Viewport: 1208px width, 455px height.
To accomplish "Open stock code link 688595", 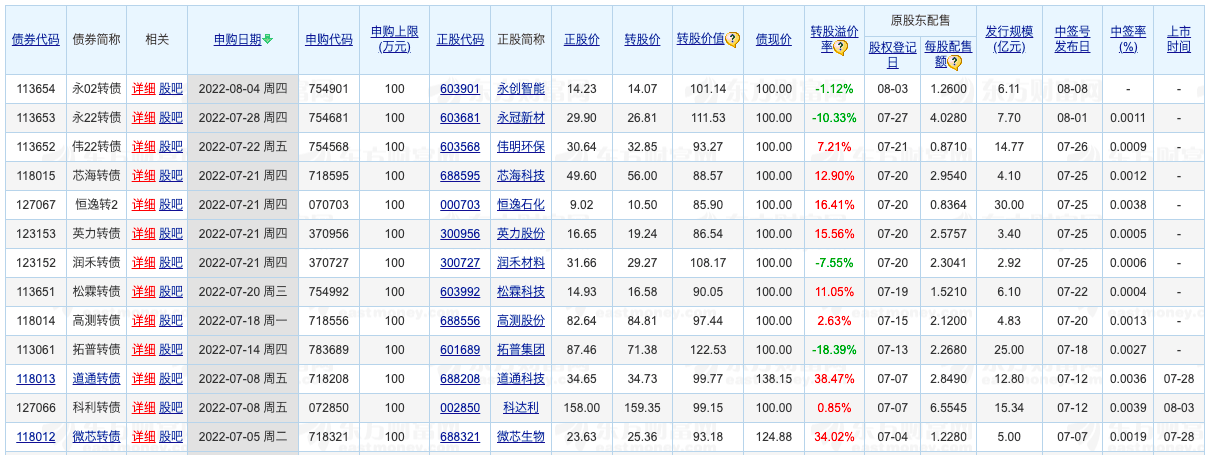I will 460,176.
